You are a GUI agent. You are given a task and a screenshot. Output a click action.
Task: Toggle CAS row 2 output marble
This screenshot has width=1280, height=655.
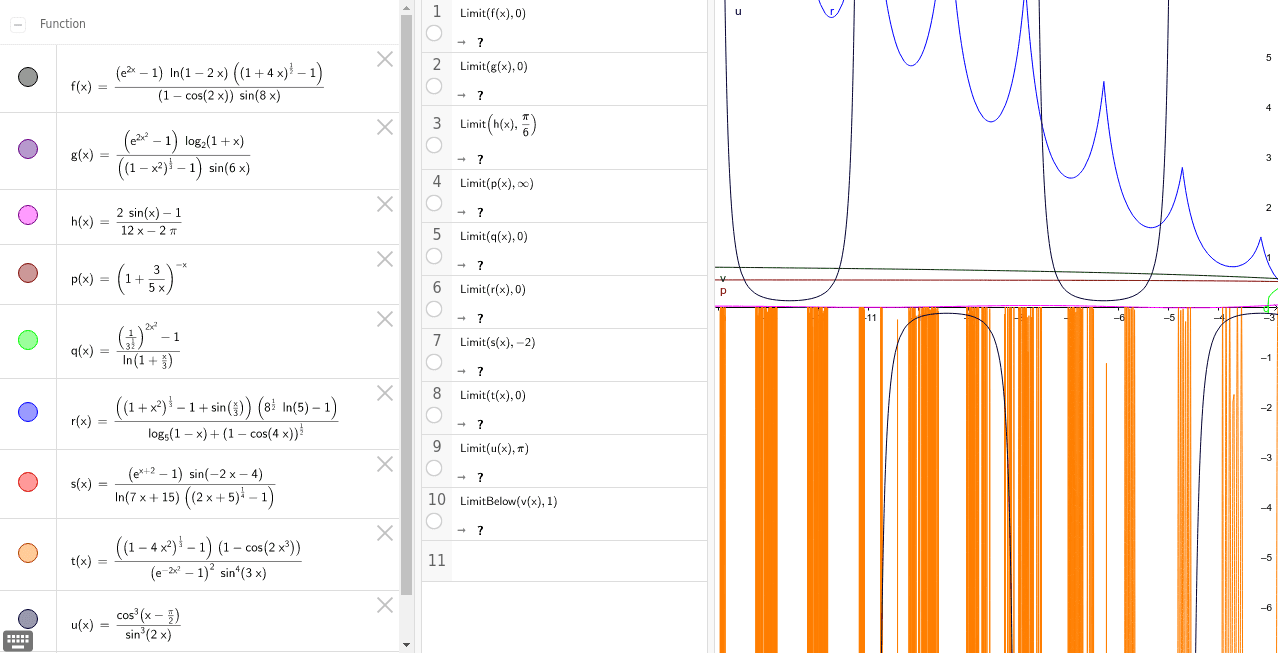coord(434,86)
